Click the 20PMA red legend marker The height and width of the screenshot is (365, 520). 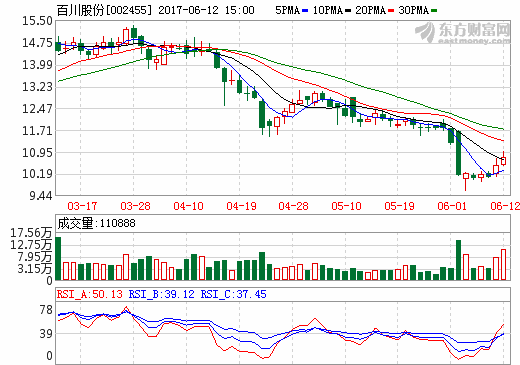click(391, 11)
